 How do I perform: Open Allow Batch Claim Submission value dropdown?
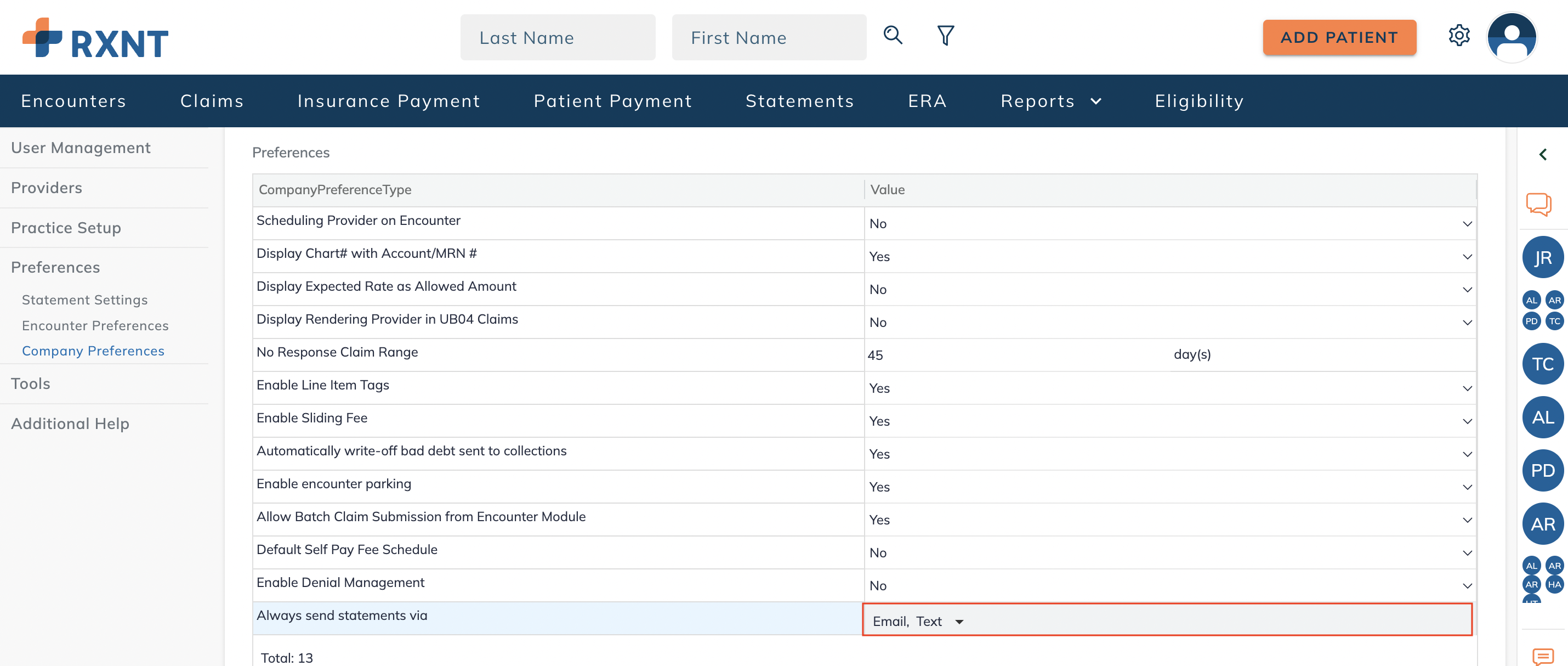point(1170,520)
